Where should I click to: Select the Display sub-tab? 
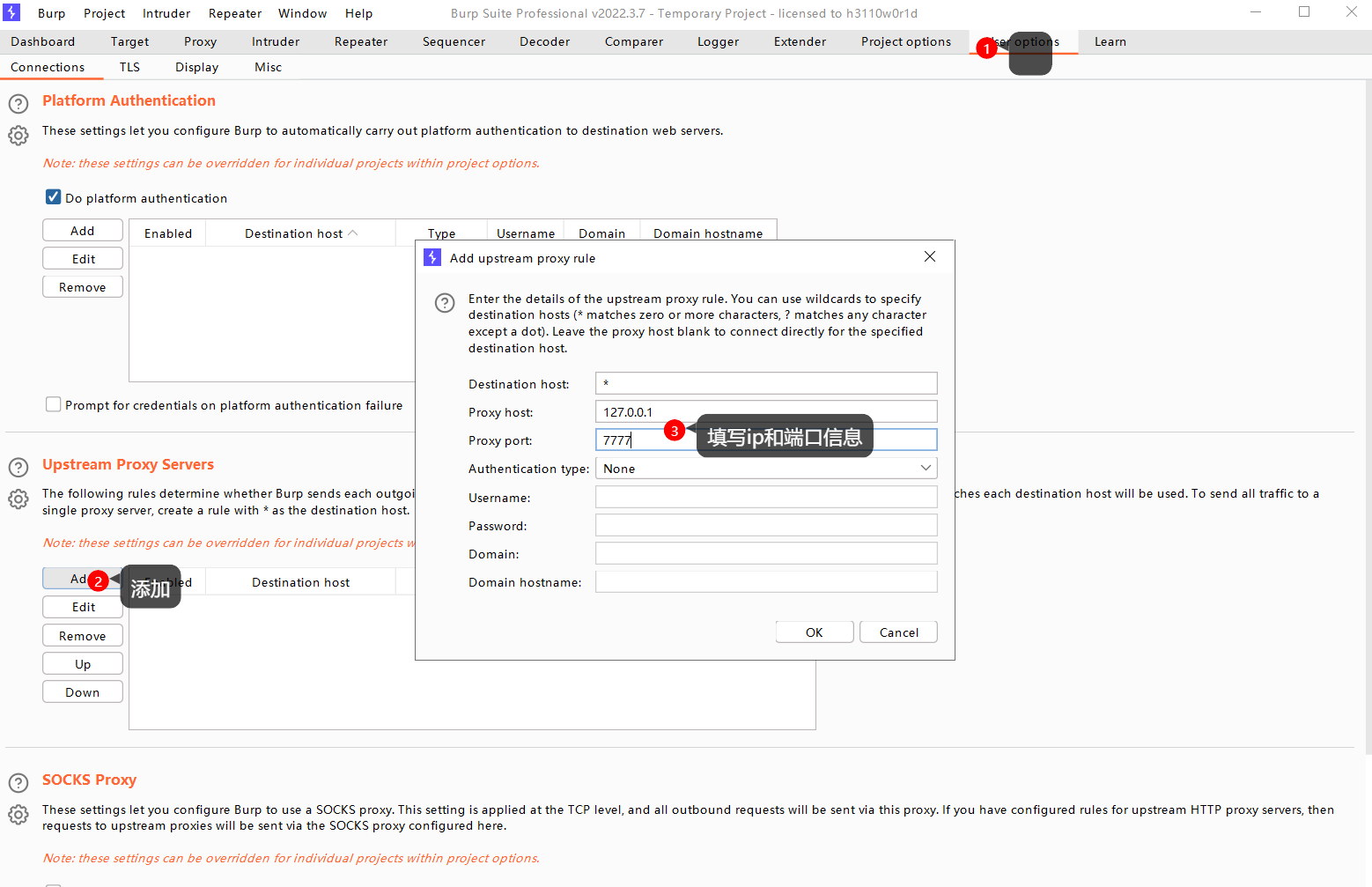[x=196, y=67]
